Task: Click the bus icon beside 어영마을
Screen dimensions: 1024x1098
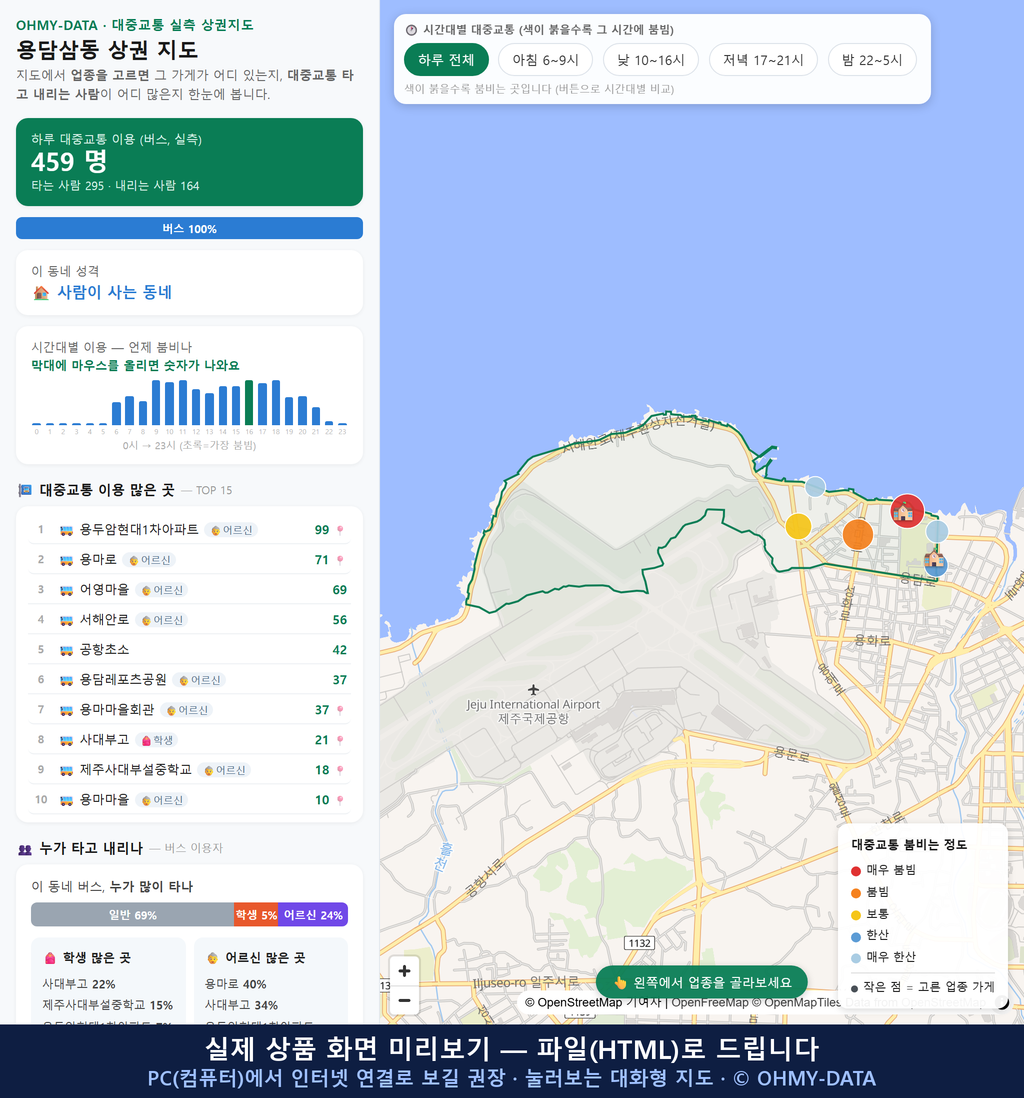Action: (x=66, y=590)
